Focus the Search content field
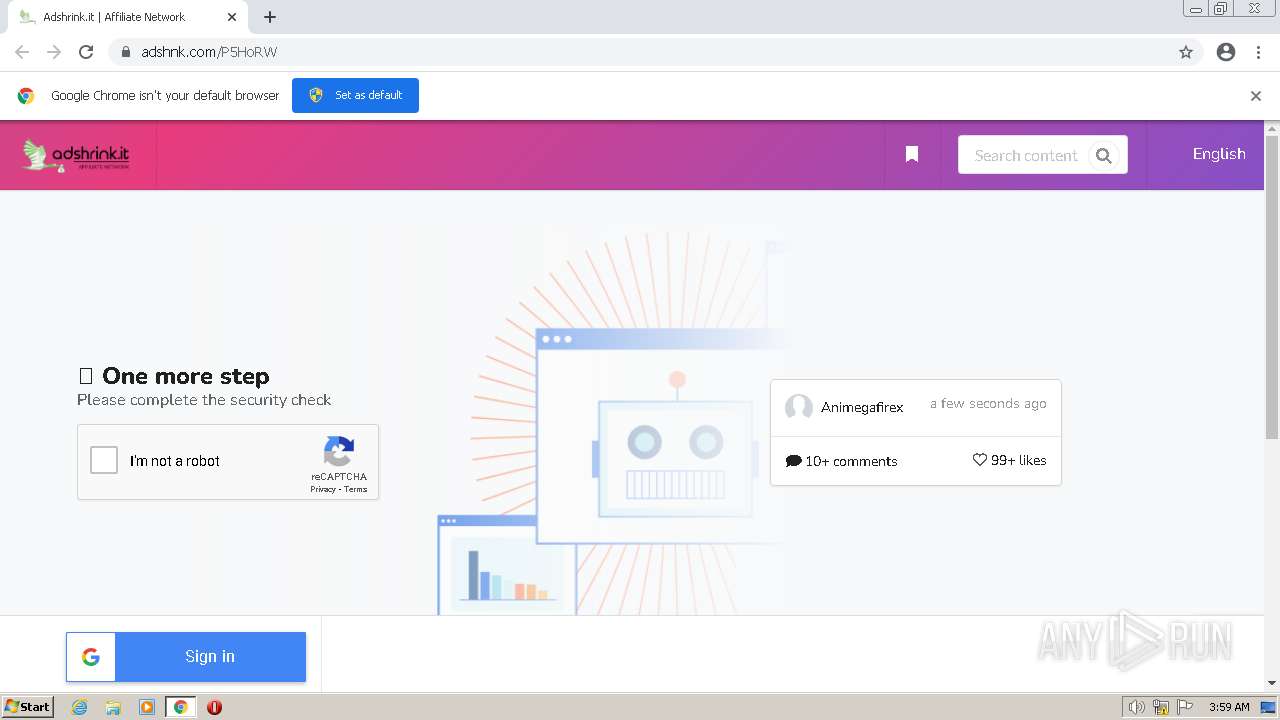This screenshot has width=1280, height=720. (x=1026, y=155)
